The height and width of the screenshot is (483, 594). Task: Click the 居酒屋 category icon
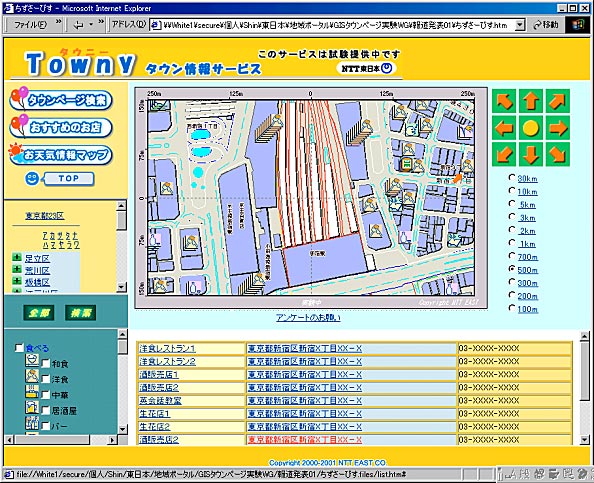pyautogui.click(x=32, y=407)
